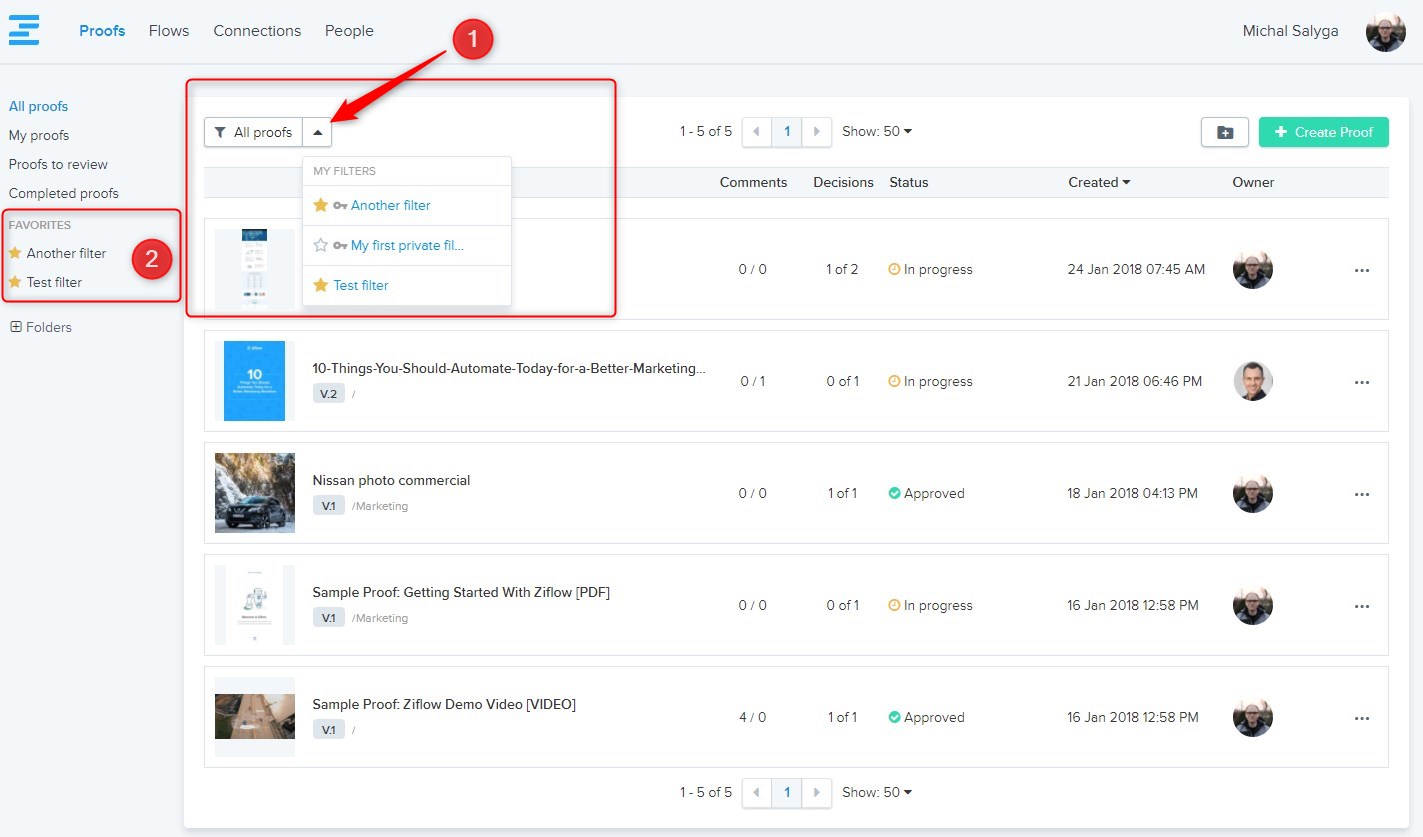Star My first private filter as favorite
This screenshot has width=1423, height=837.
(x=321, y=245)
